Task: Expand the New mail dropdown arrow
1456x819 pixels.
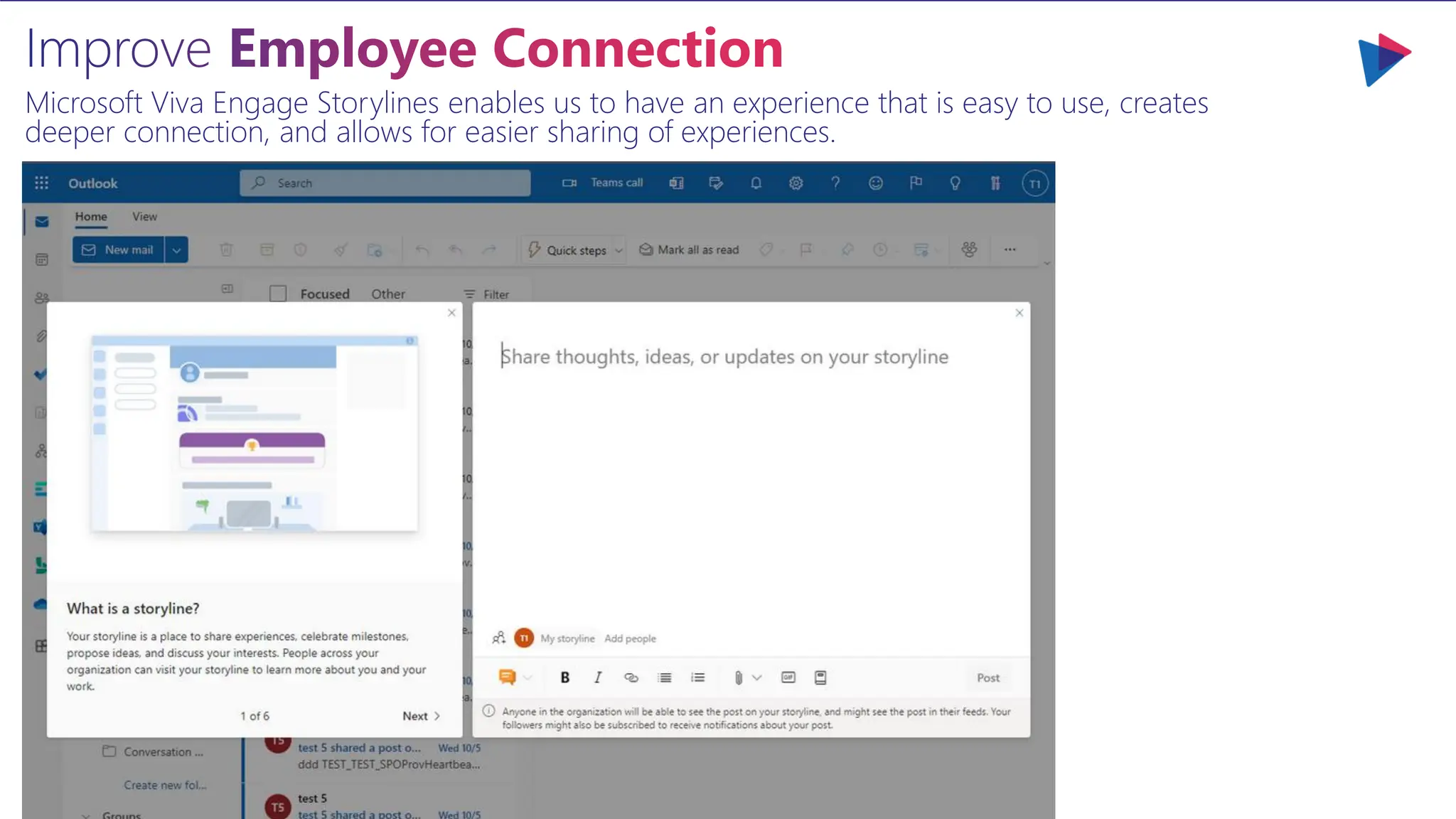Action: coord(176,250)
